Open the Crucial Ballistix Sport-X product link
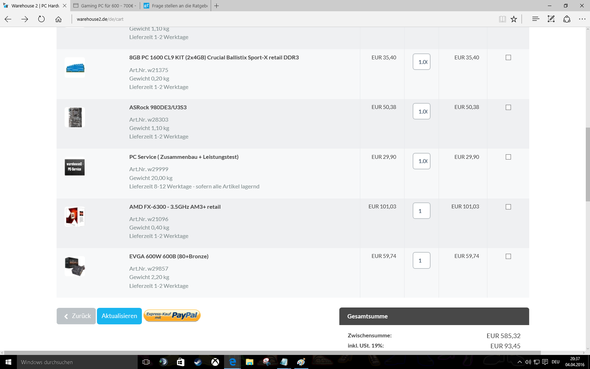The width and height of the screenshot is (590, 369). pos(214,58)
